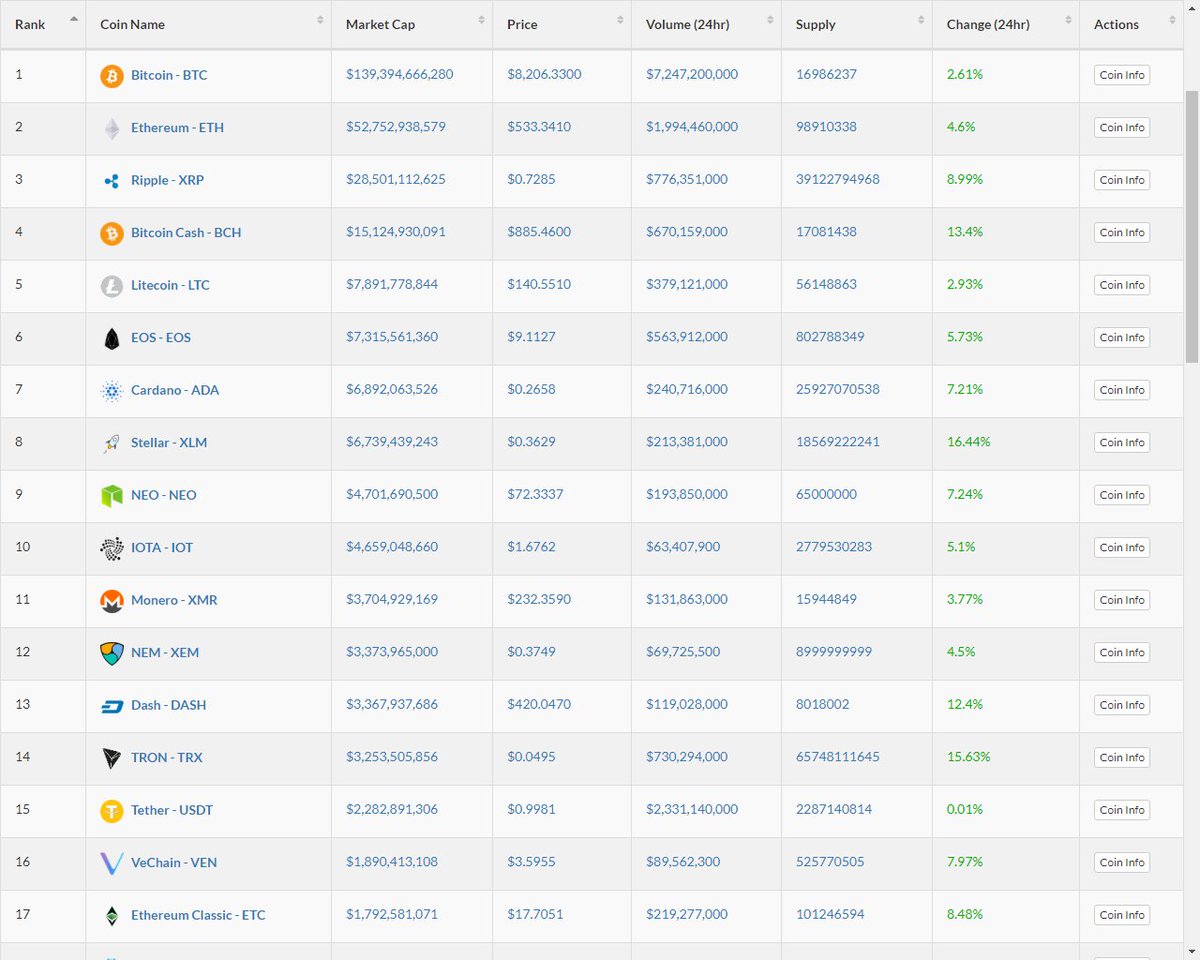Open Coin Info for Ethereum
Screen dimensions: 1200x960
pyautogui.click(x=1122, y=128)
